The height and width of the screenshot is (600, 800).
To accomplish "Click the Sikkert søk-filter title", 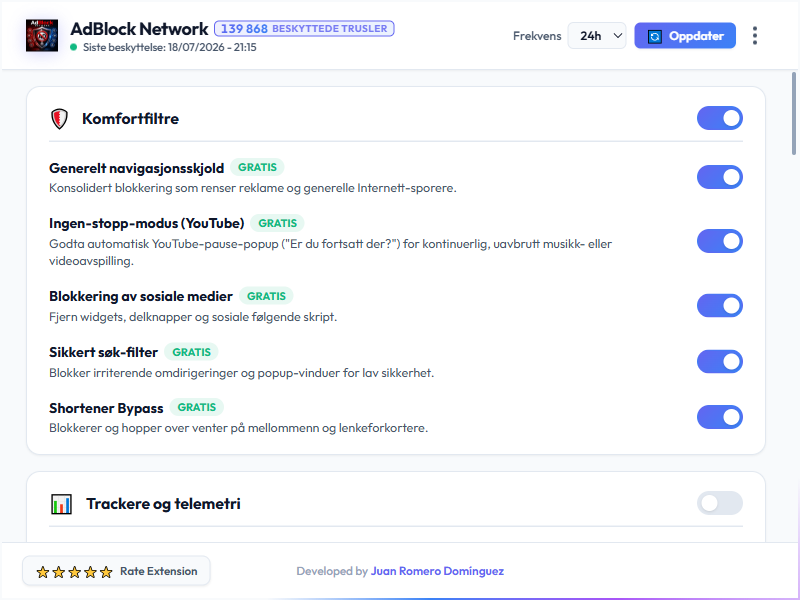I will click(x=104, y=353).
